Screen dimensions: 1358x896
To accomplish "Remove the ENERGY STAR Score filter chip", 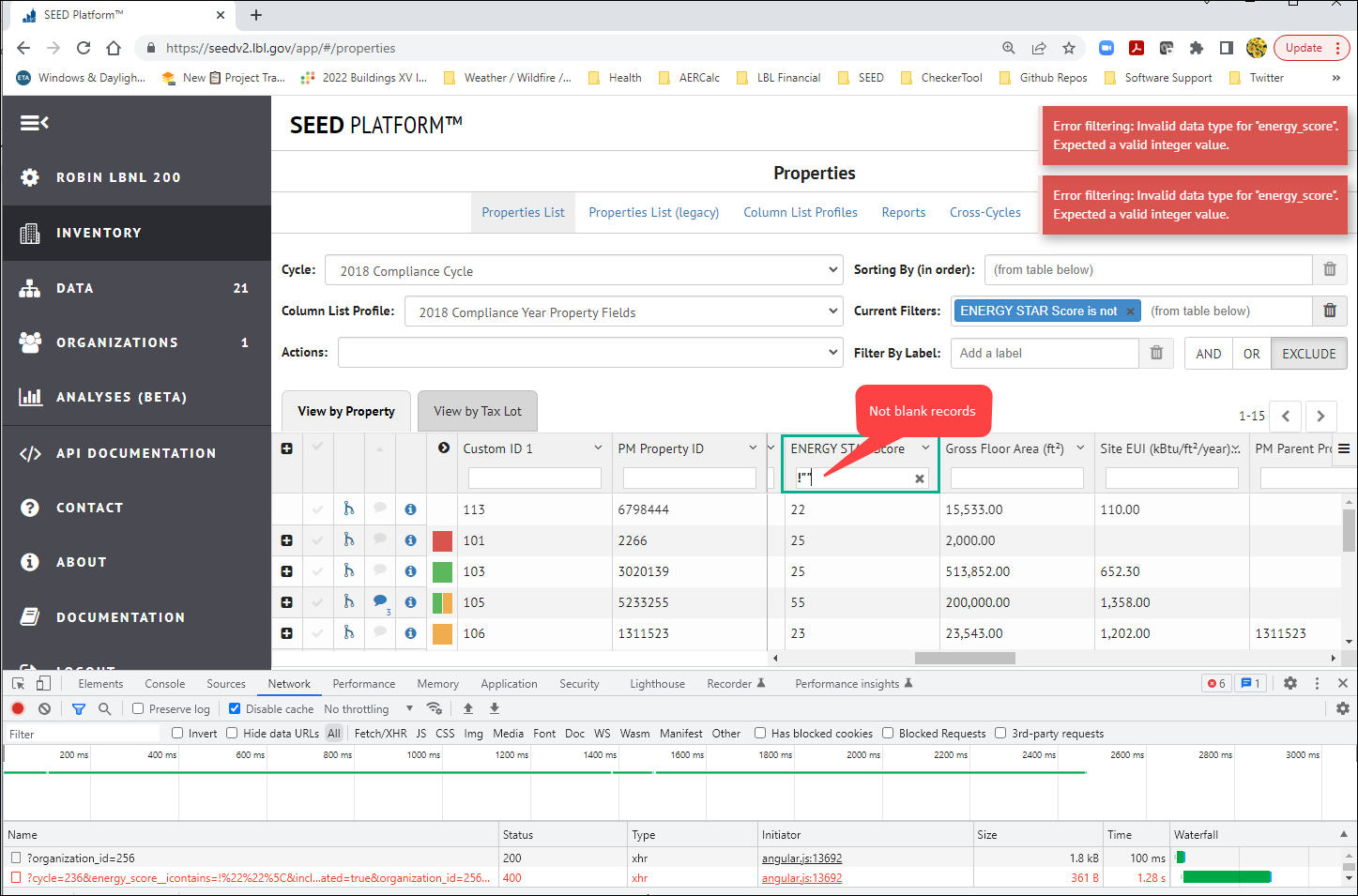I will pyautogui.click(x=1130, y=311).
